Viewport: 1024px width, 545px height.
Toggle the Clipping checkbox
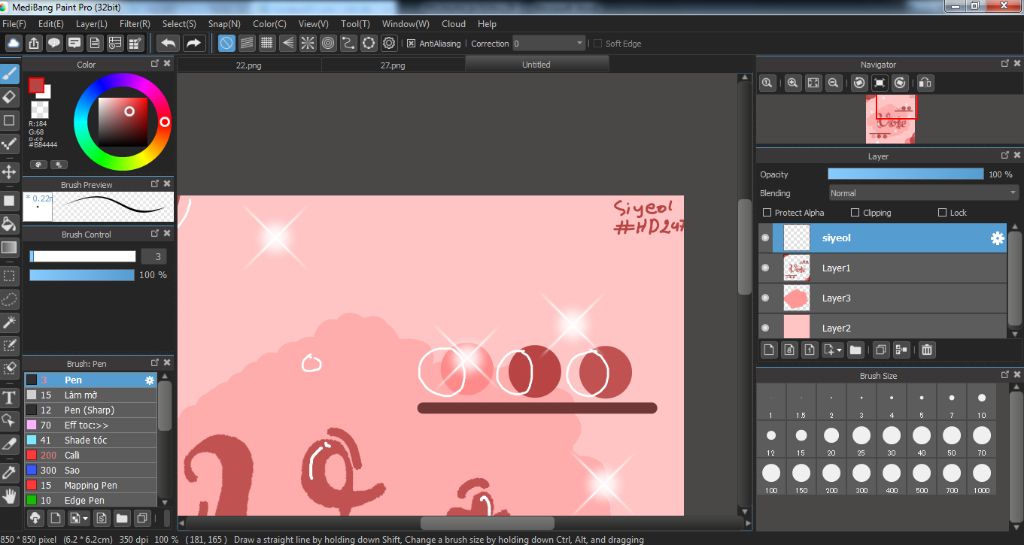(x=855, y=213)
